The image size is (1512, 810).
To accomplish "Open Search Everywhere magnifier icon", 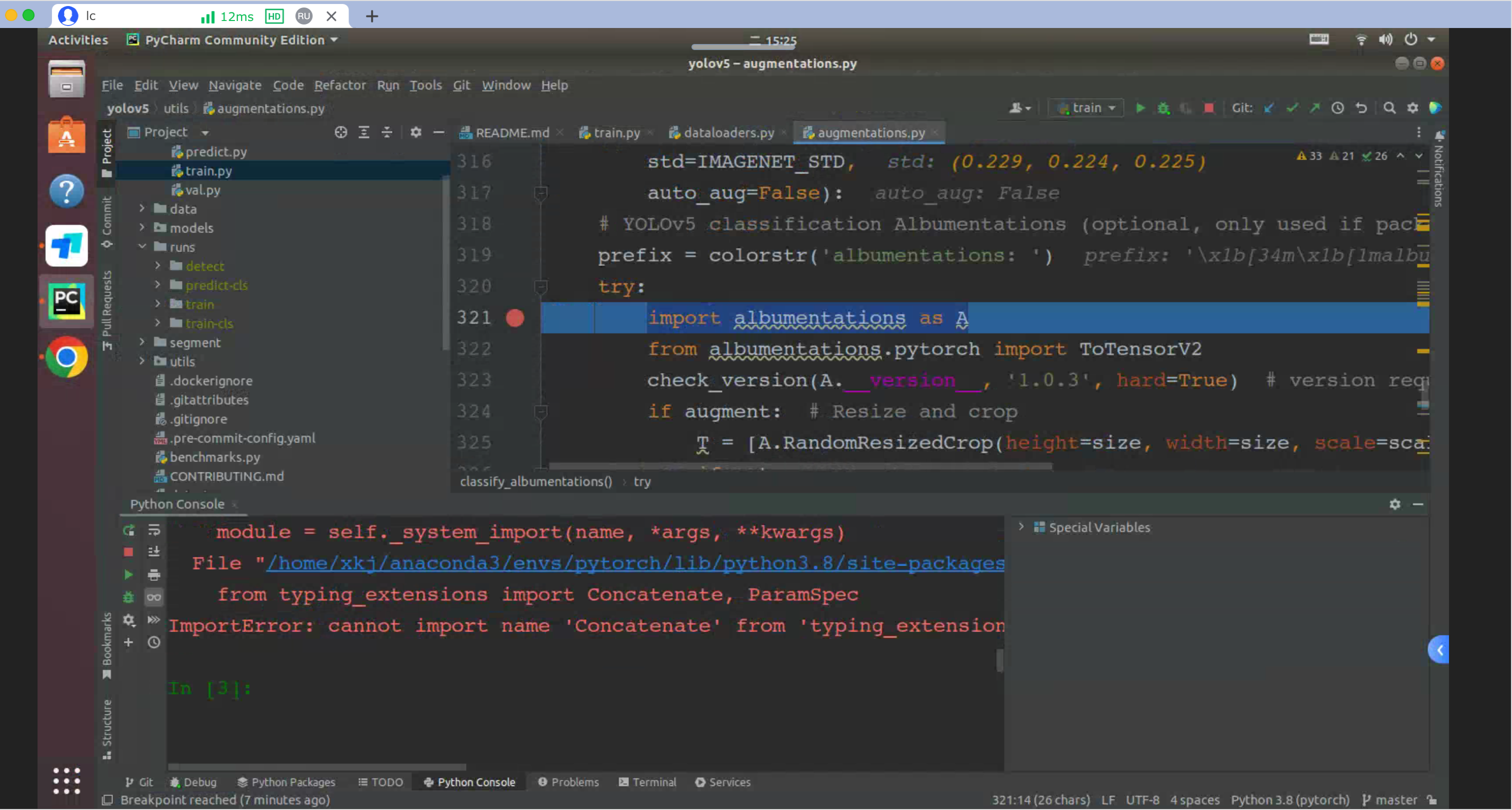I will (1389, 108).
